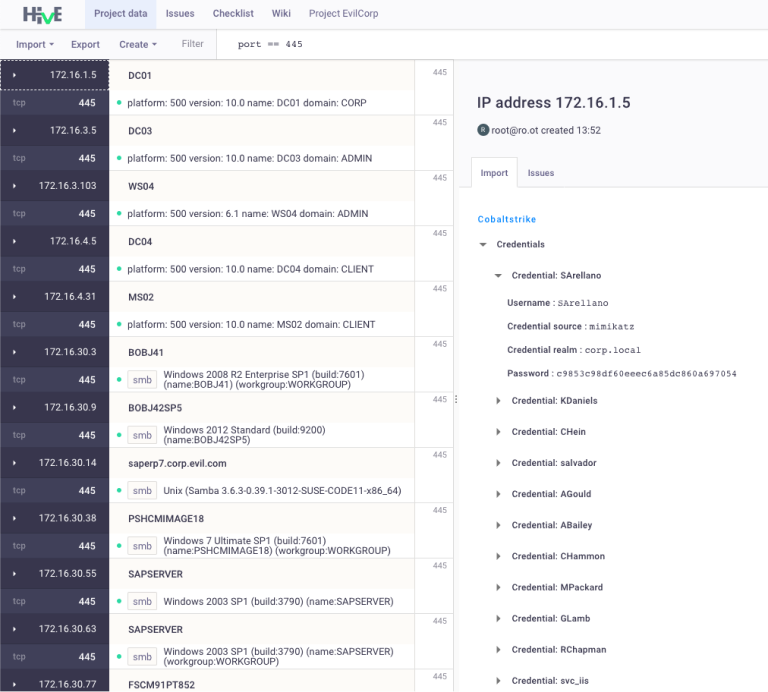Screen dimensions: 768x692
Task: Click the panel divider drag handle dots
Action: pyautogui.click(x=456, y=399)
